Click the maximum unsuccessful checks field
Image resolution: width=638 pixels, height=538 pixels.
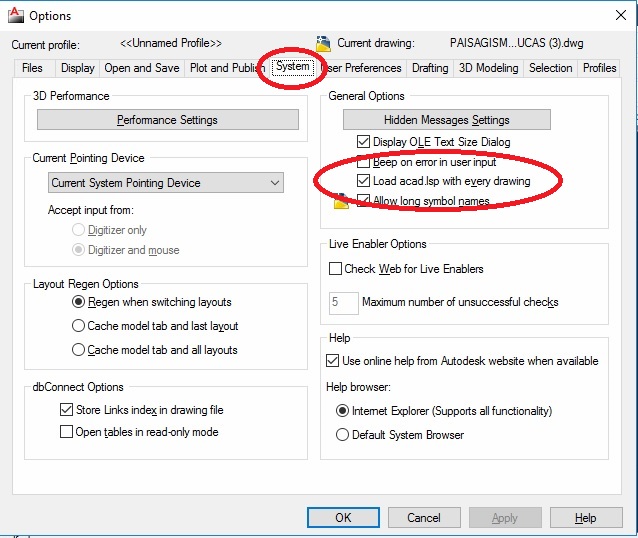pos(343,302)
